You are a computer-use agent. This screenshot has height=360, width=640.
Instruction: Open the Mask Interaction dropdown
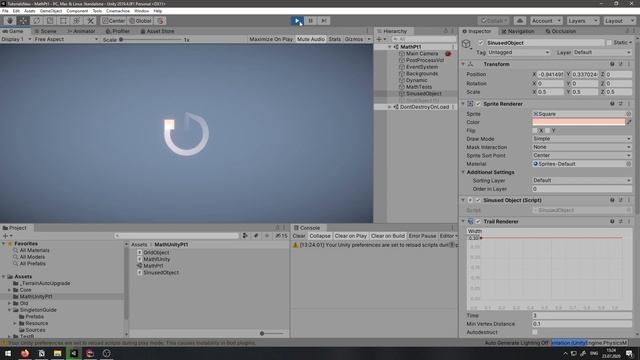pos(582,147)
